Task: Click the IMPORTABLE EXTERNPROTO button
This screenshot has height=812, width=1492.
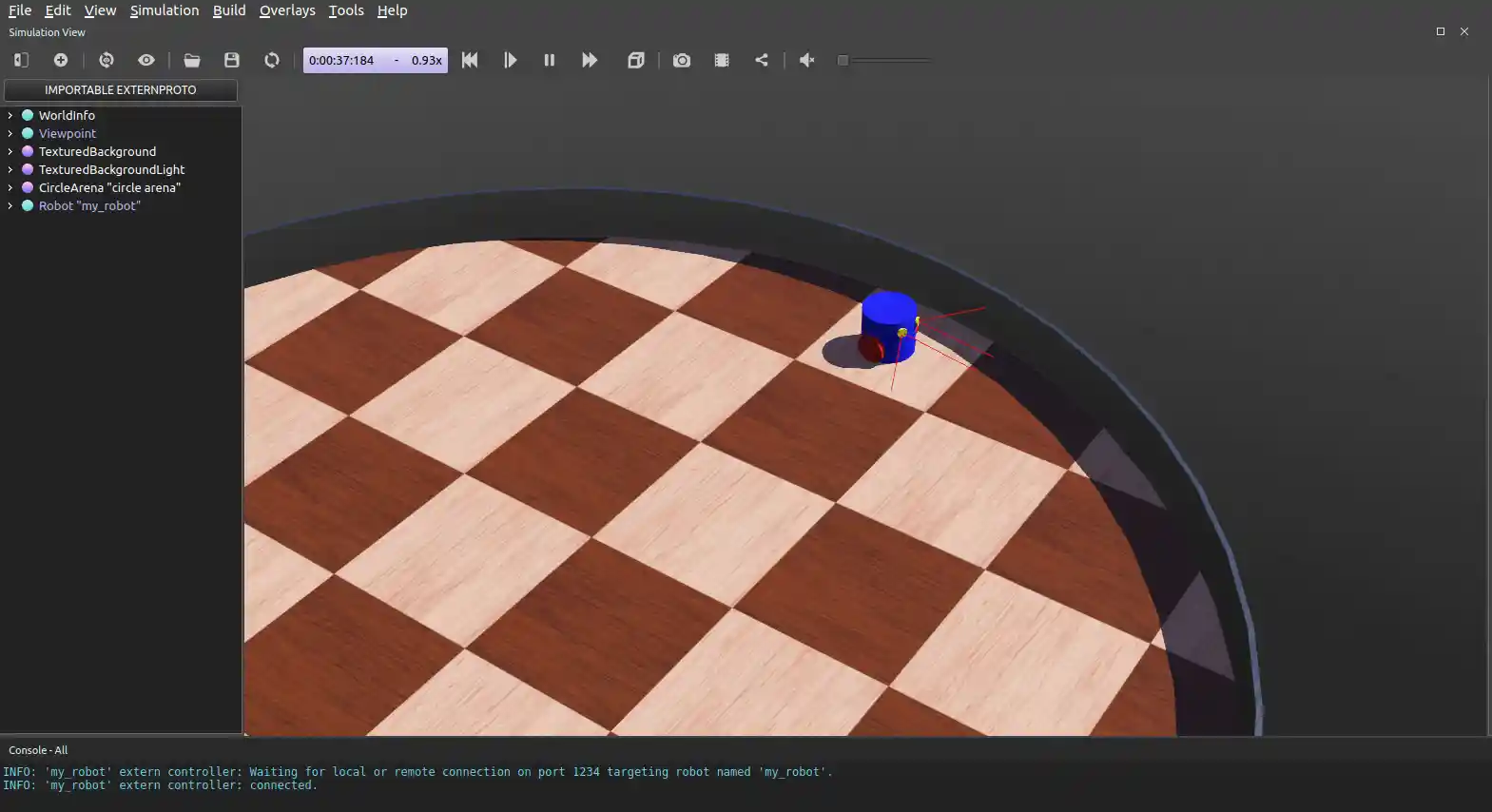Action: (x=121, y=89)
